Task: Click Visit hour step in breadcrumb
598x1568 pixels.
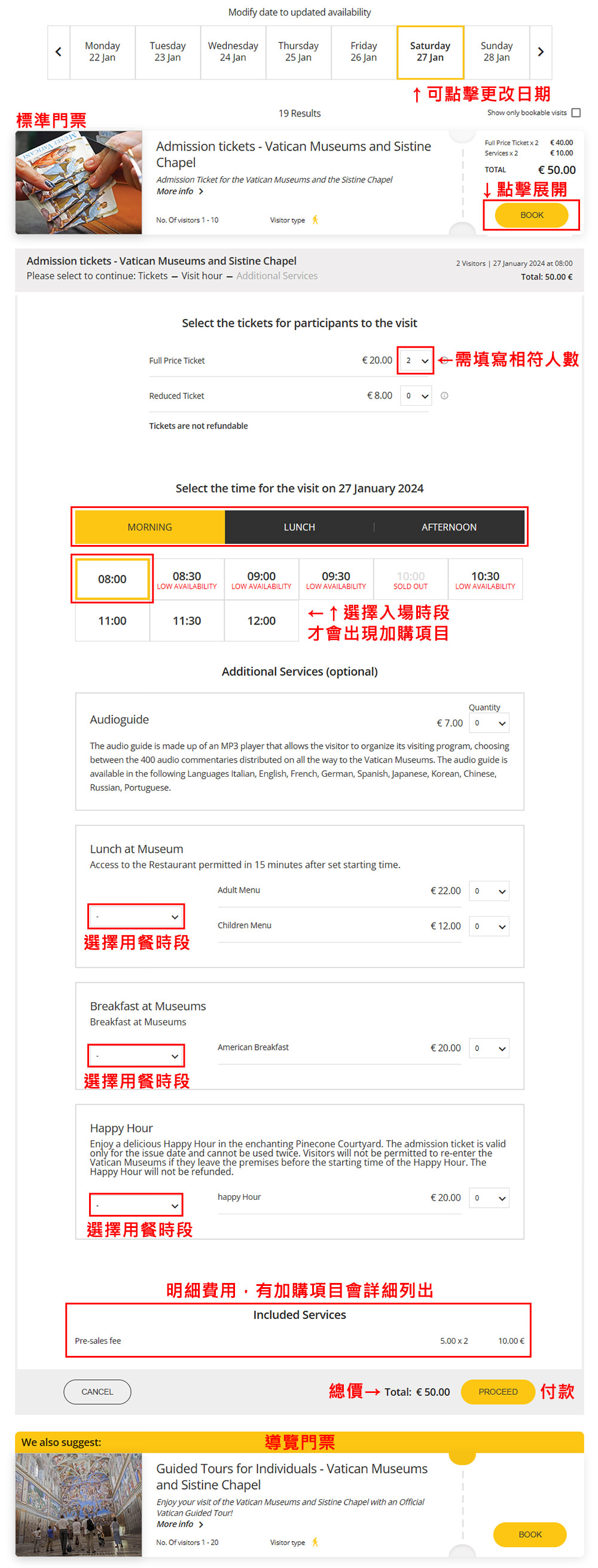Action: (x=202, y=275)
